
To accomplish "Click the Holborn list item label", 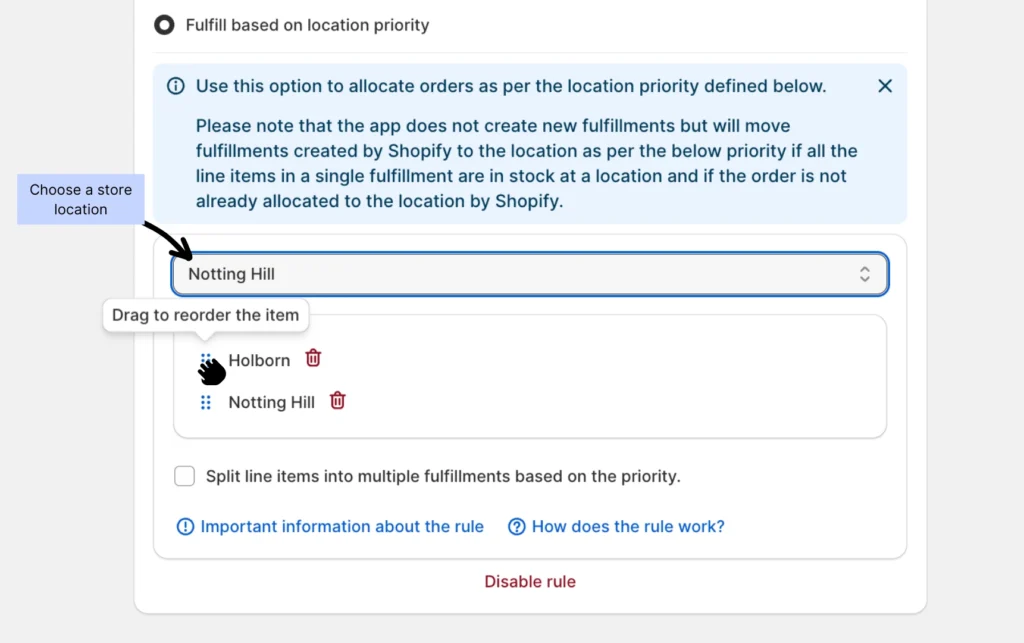I will [259, 360].
